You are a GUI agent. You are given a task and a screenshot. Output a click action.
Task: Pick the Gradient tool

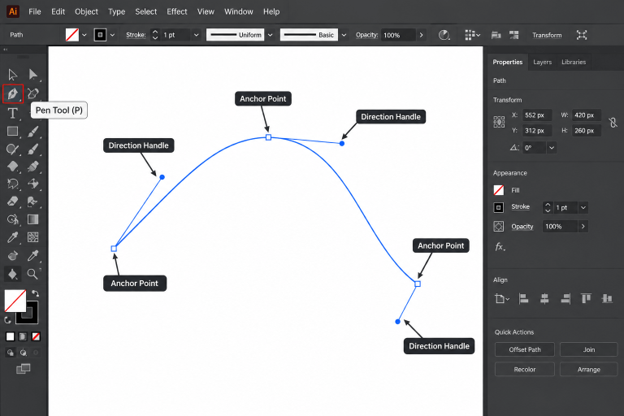pyautogui.click(x=33, y=219)
